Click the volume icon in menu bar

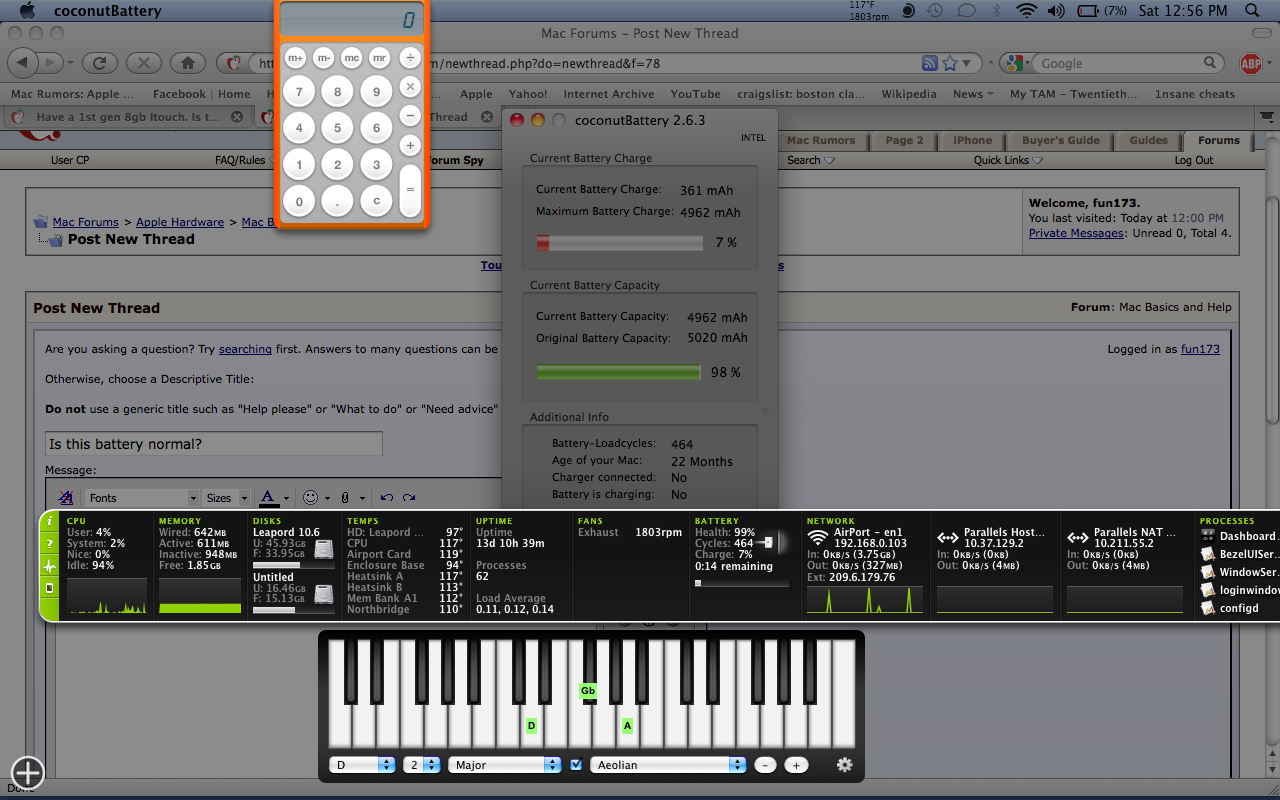click(x=1058, y=11)
